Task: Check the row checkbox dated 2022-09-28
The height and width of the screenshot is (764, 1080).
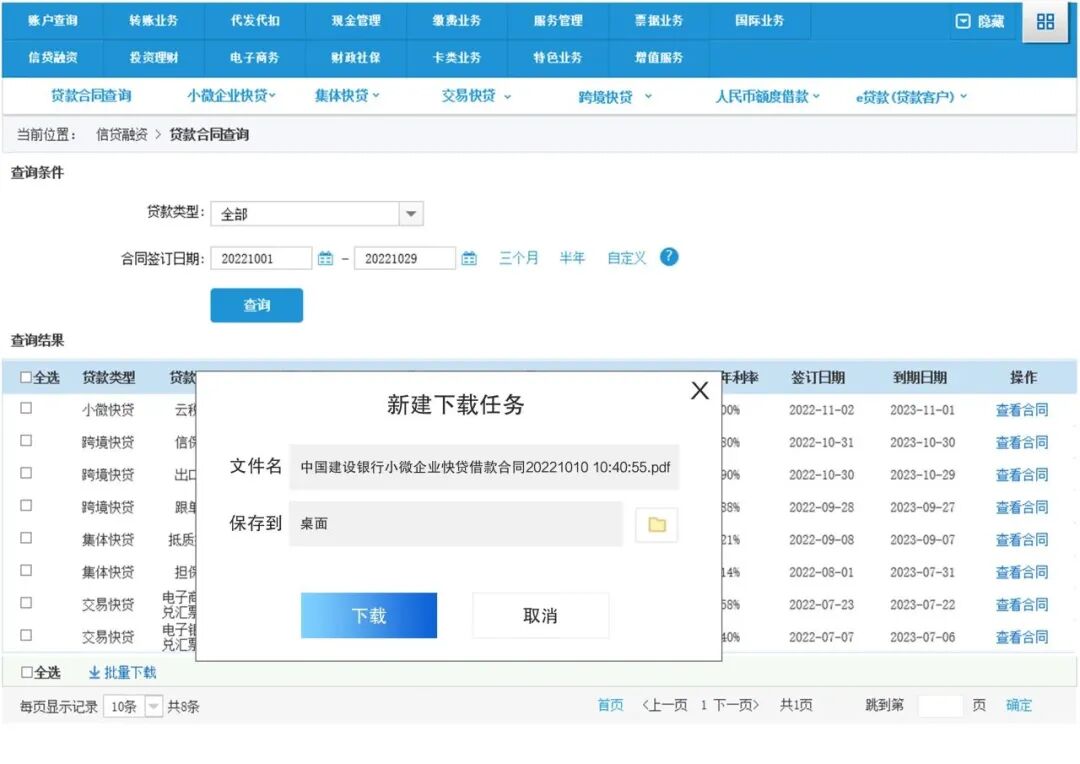Action: [x=26, y=505]
